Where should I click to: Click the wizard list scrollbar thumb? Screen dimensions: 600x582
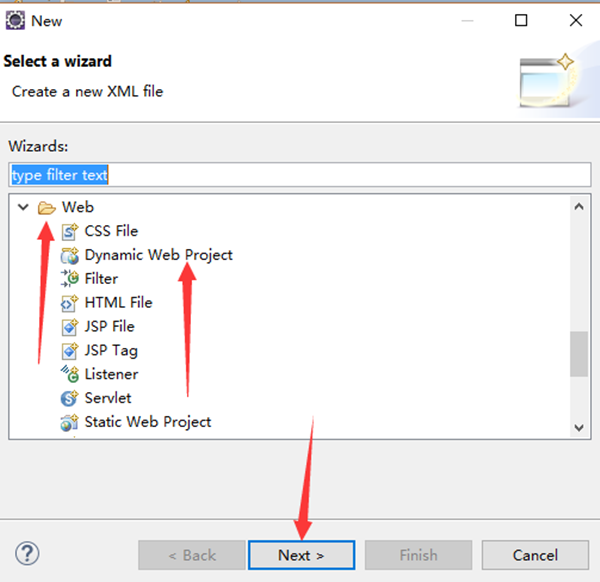[x=579, y=354]
